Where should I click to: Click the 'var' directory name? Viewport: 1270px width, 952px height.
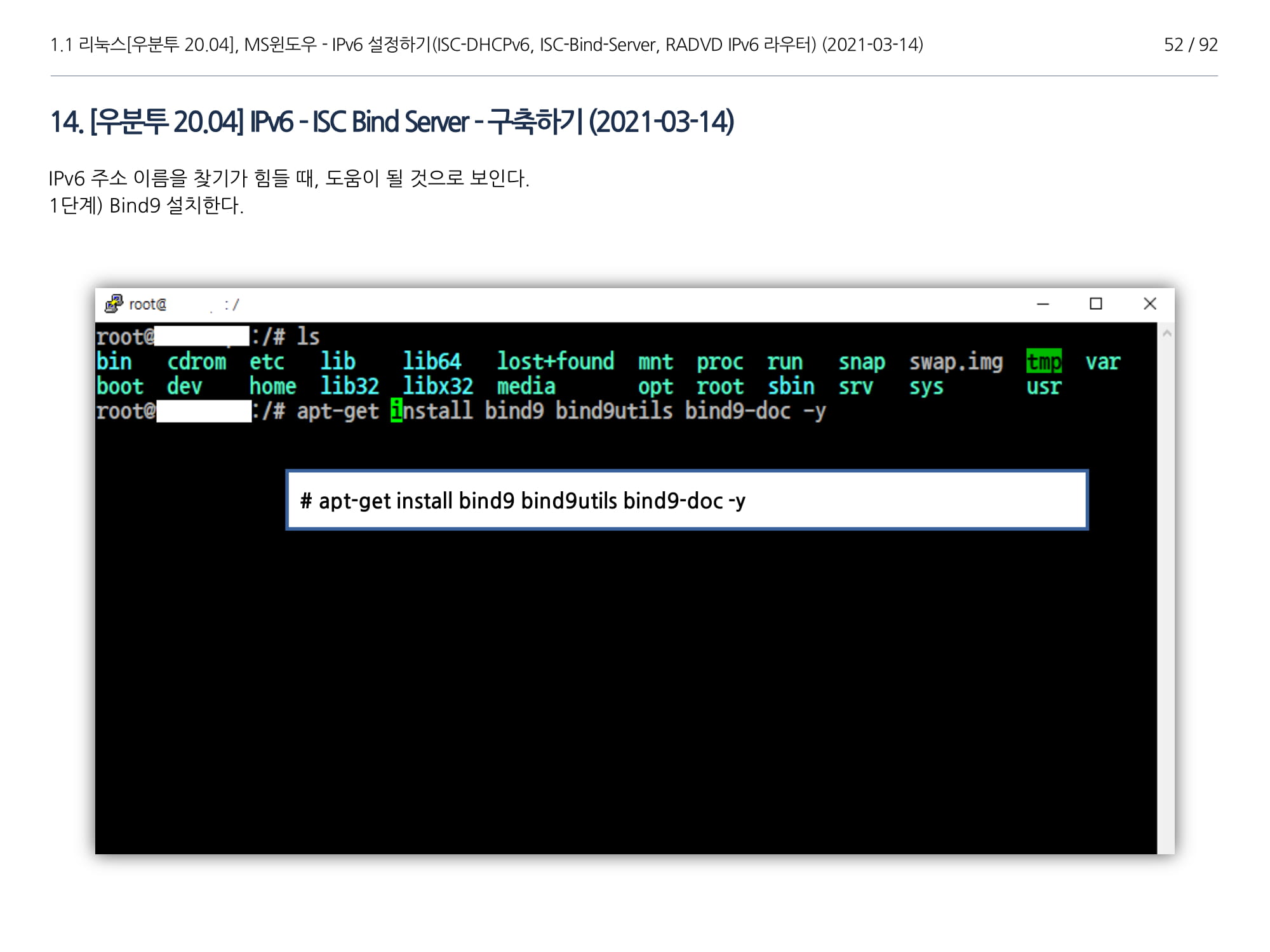(1102, 362)
